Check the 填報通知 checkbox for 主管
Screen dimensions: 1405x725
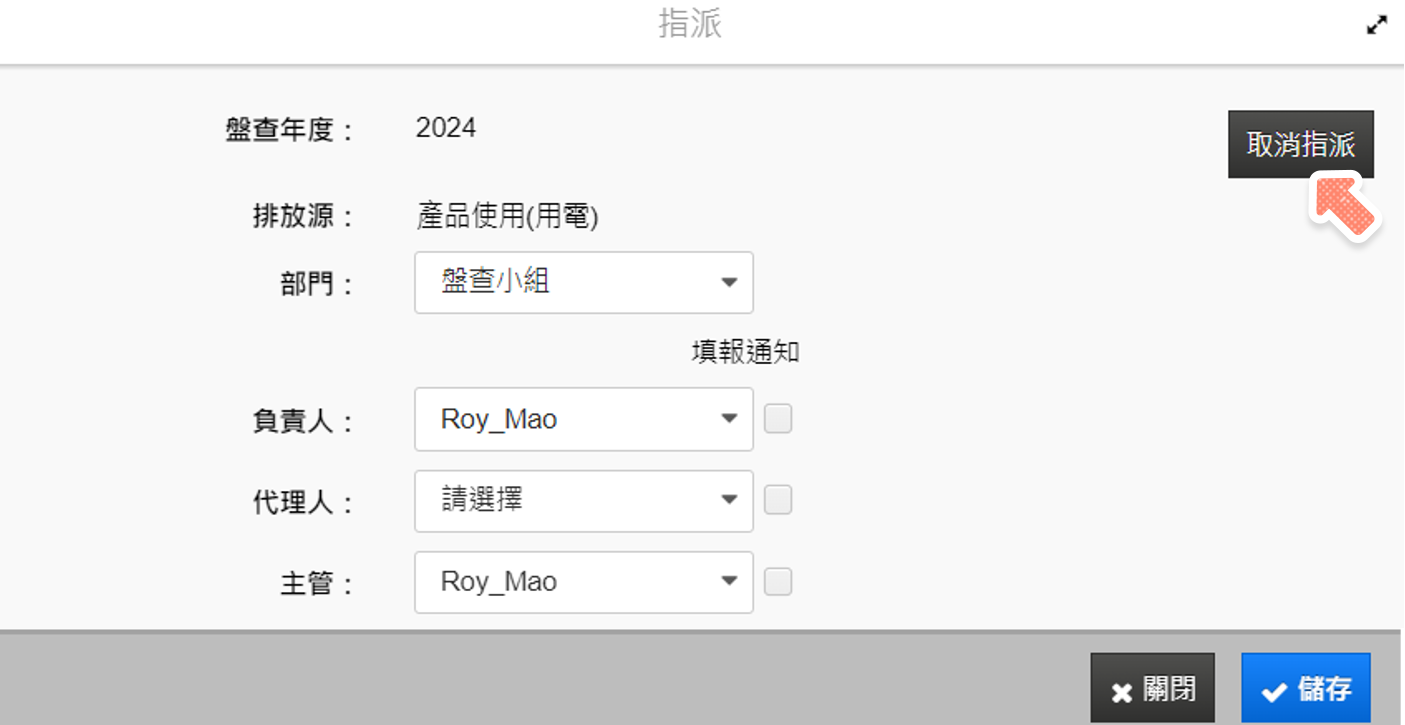(778, 582)
